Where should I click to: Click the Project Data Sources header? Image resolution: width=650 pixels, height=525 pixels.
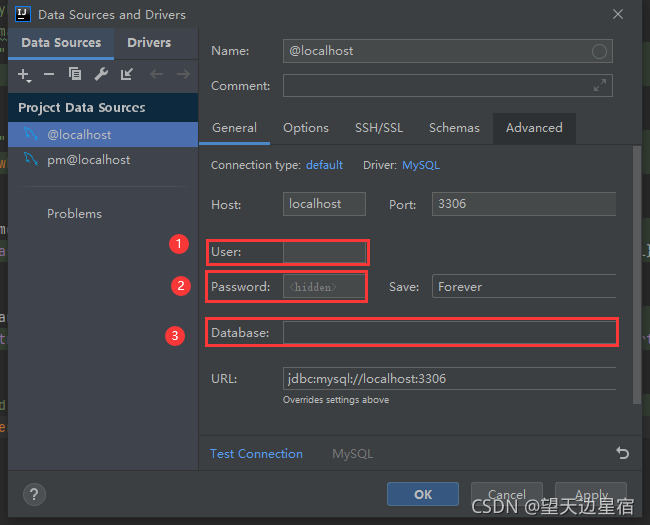103,107
